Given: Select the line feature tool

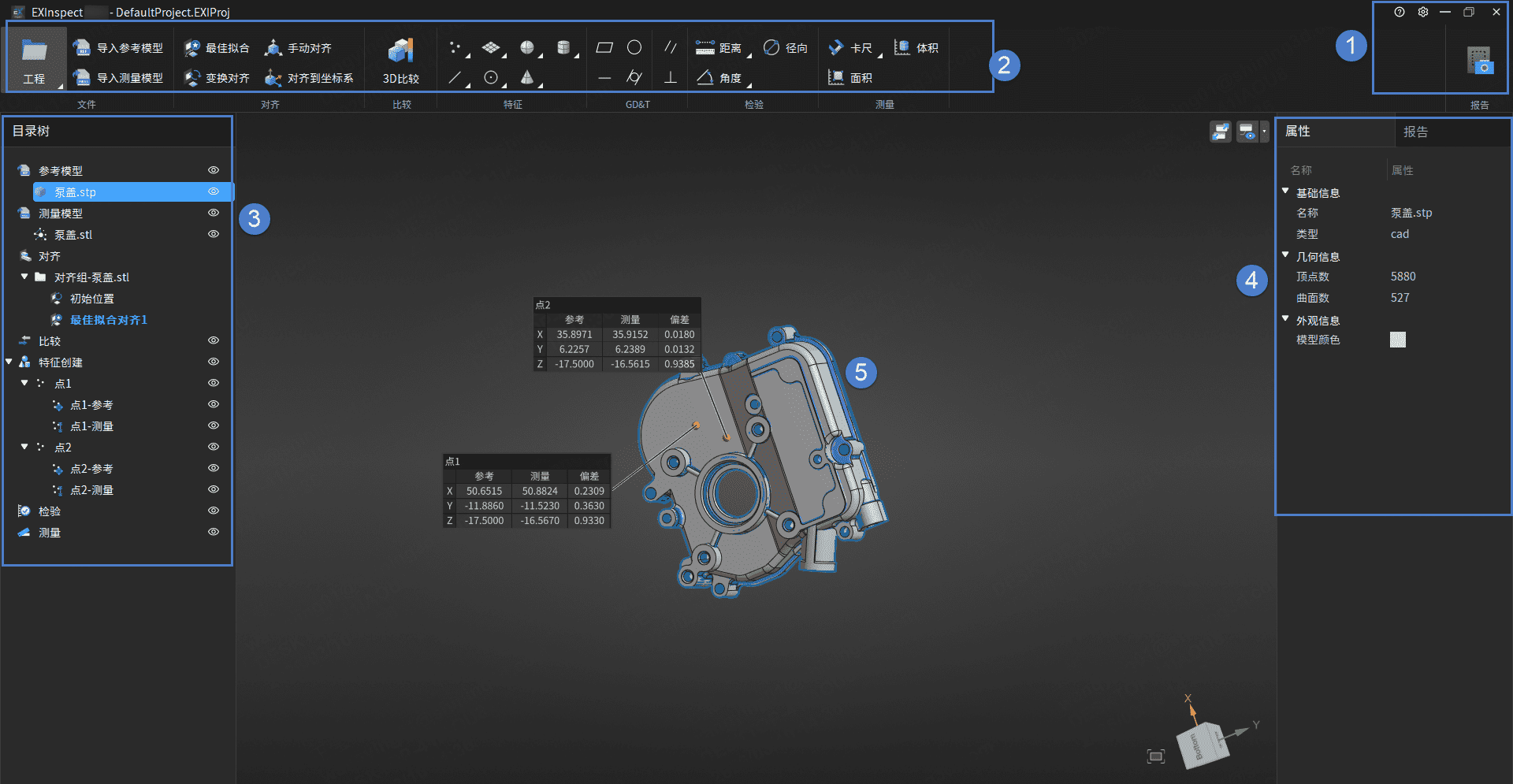Looking at the screenshot, I should click(x=455, y=78).
